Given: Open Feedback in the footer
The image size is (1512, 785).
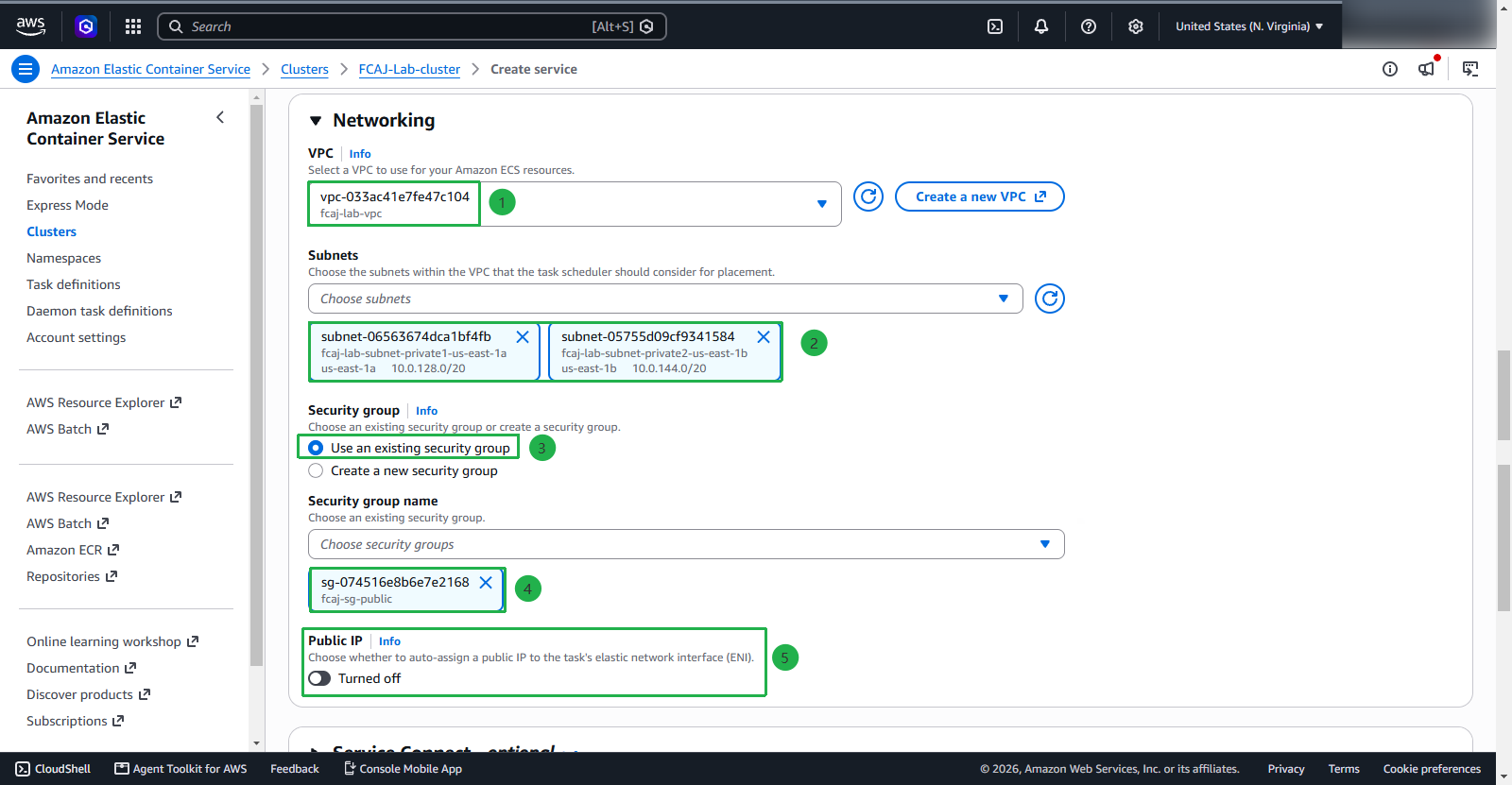Looking at the screenshot, I should tap(295, 769).
